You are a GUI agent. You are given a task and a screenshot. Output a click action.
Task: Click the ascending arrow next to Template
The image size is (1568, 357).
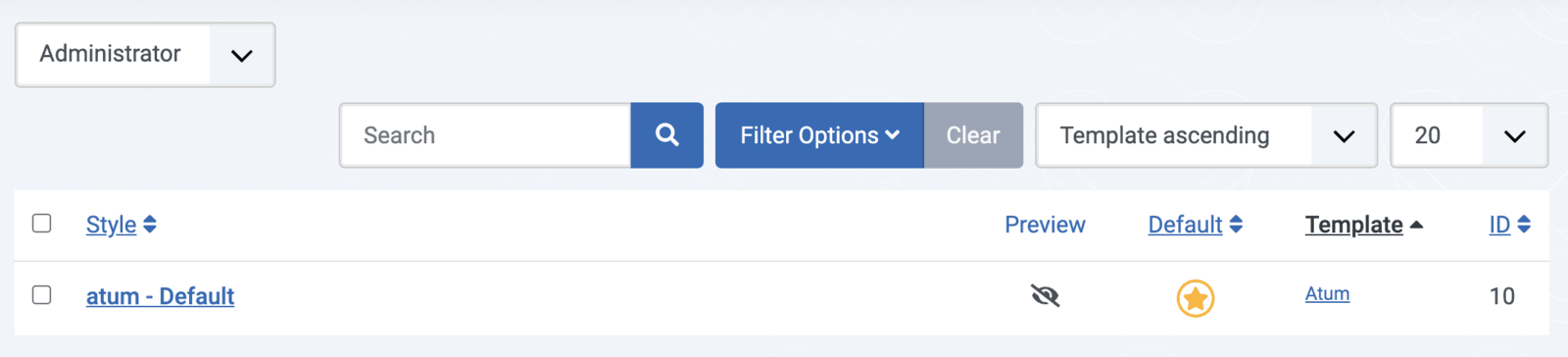pyautogui.click(x=1416, y=225)
